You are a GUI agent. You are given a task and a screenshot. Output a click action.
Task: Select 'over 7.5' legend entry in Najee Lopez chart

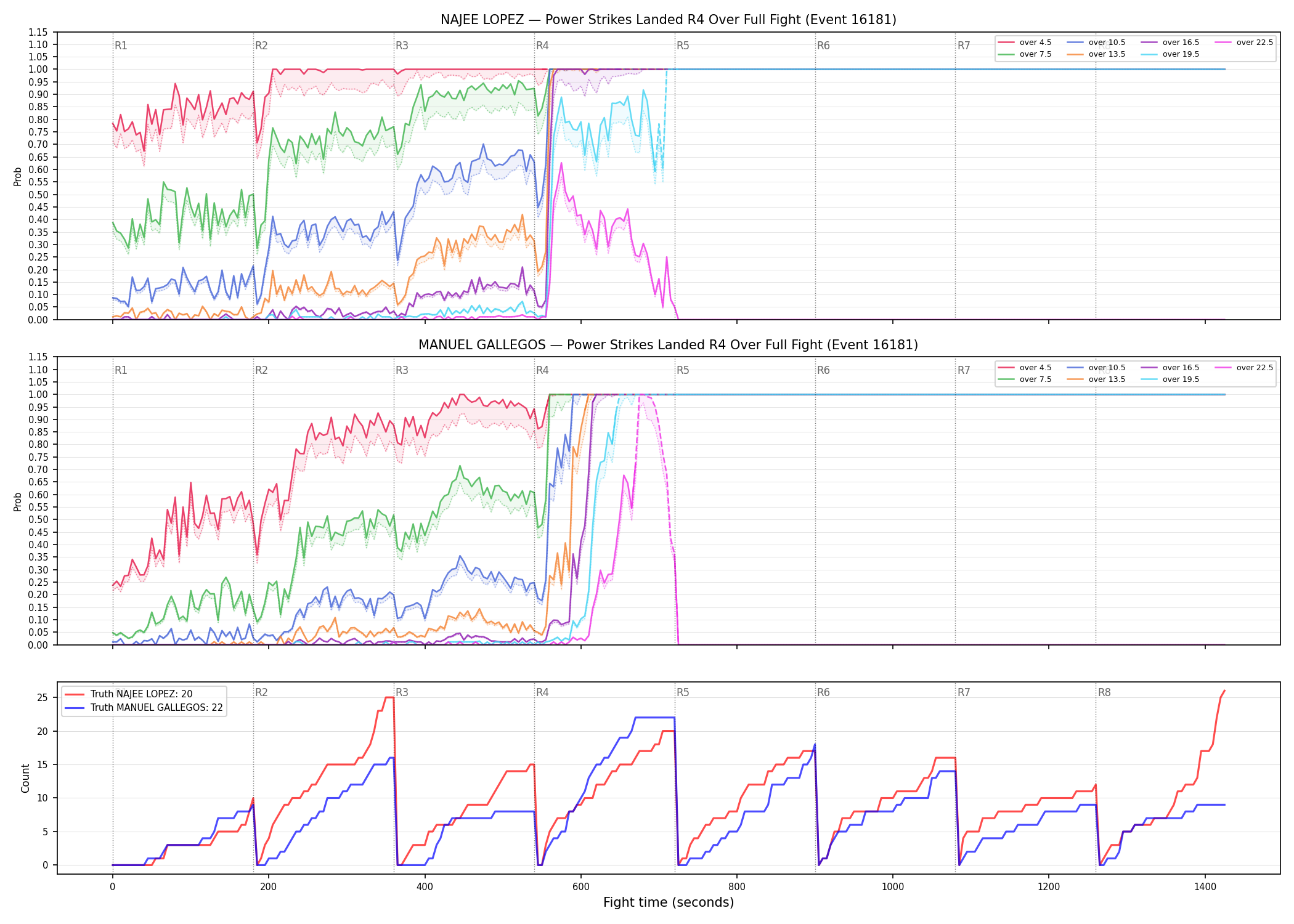pyautogui.click(x=1025, y=54)
